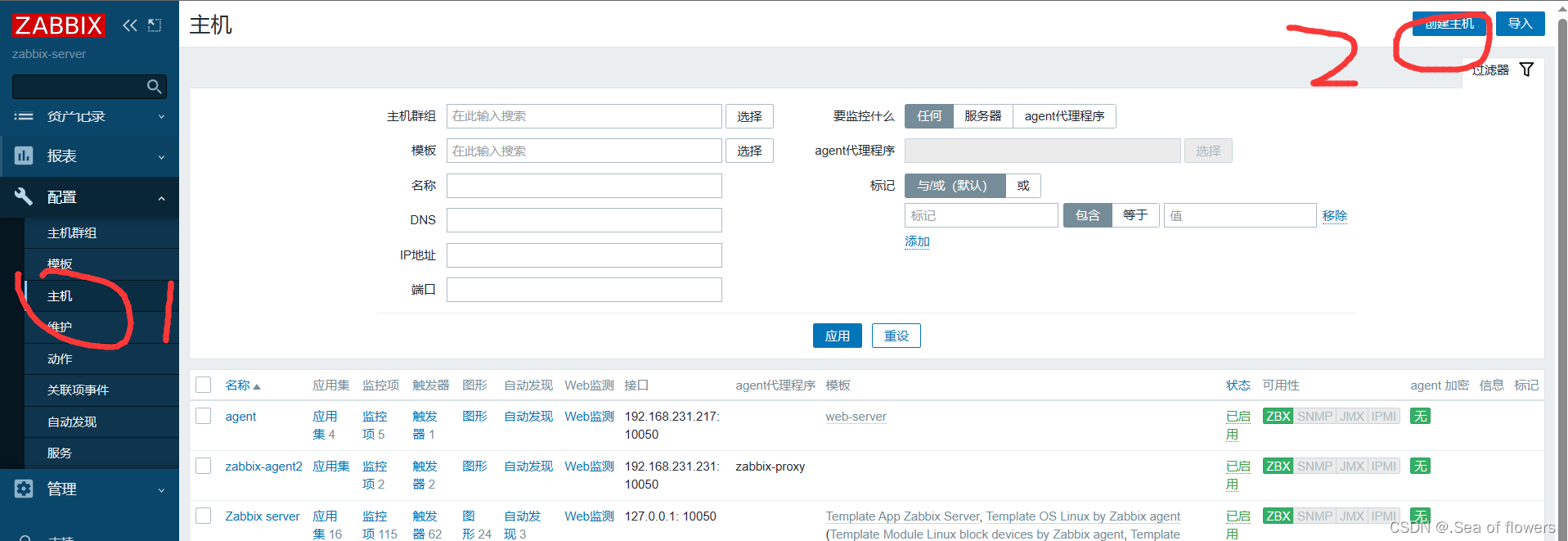Open 关联项事件 in sidebar
The height and width of the screenshot is (541, 1568).
[78, 390]
